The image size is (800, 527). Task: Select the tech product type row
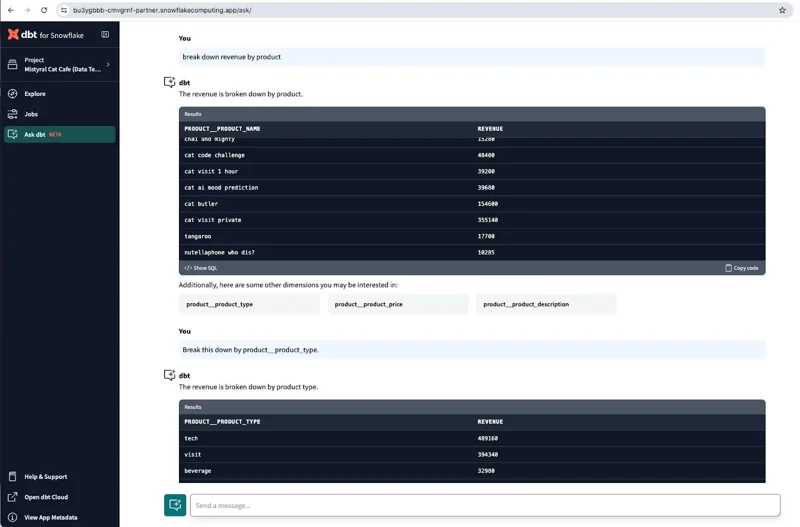472,438
